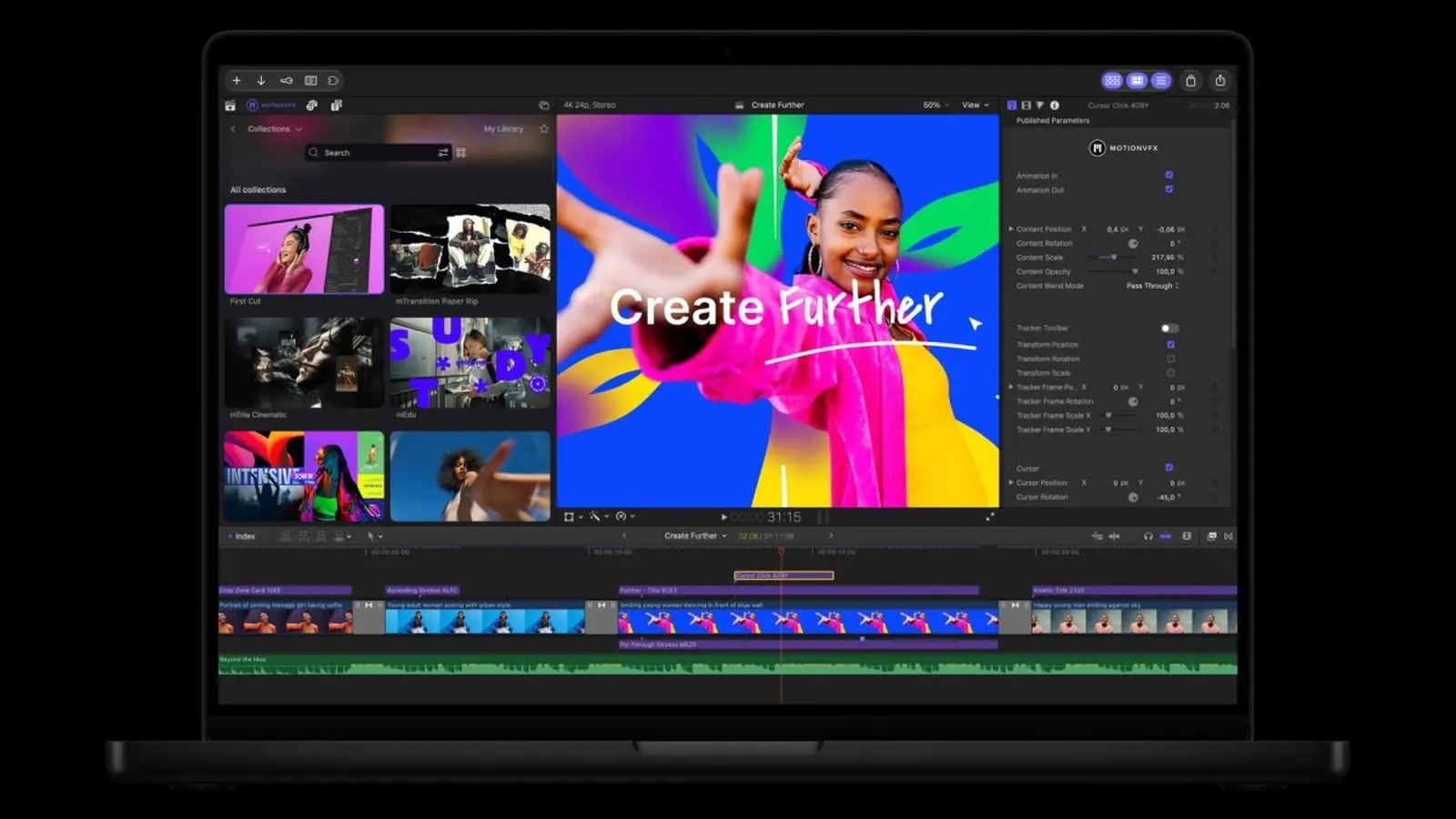Screen dimensions: 1456x819
Task: Expand viewer to full screen arrows icon
Action: click(990, 517)
